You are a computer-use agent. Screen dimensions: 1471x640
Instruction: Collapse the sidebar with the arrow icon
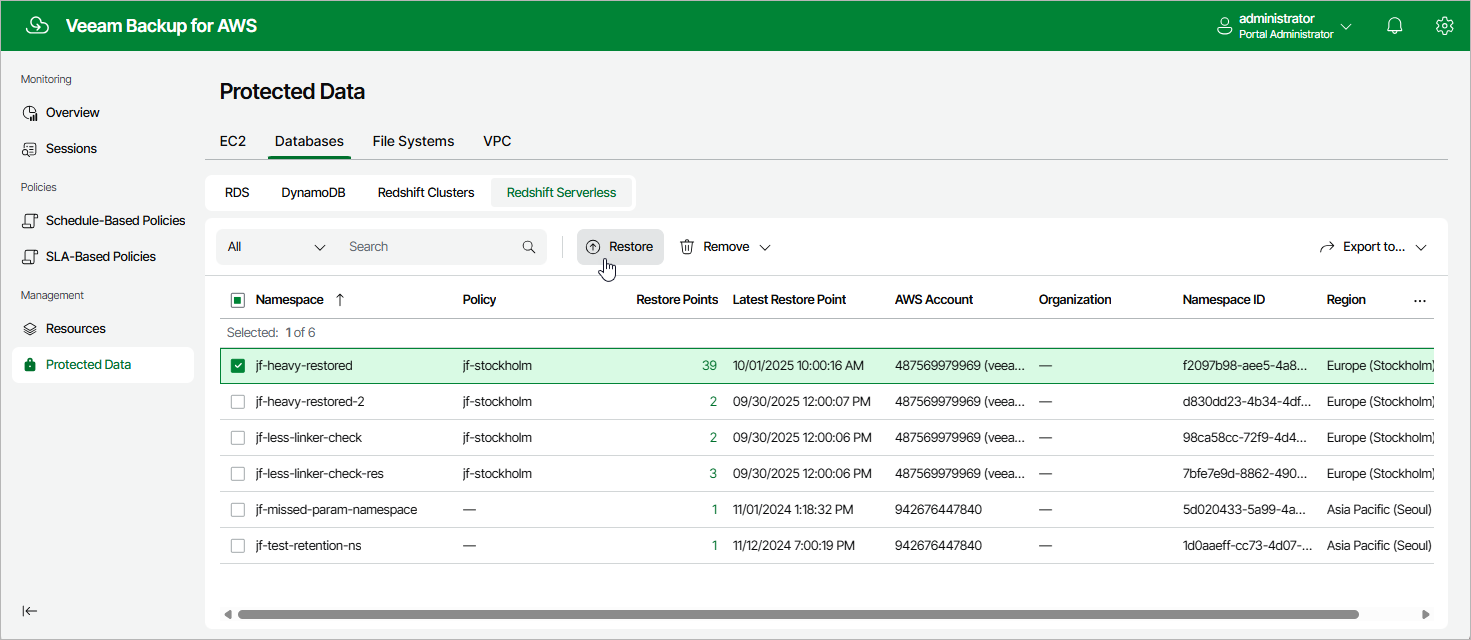click(x=30, y=611)
